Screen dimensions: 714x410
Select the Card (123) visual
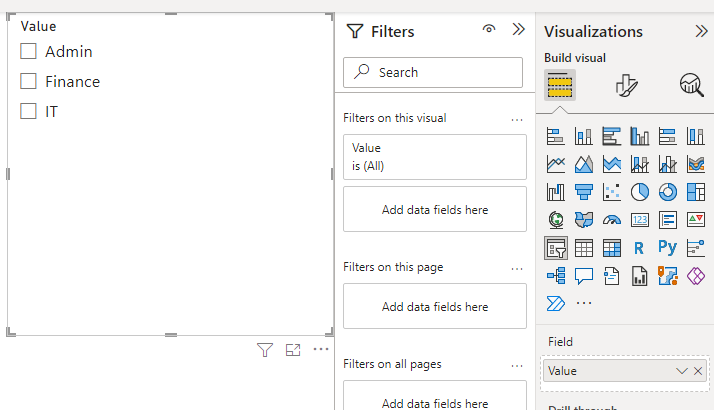(x=640, y=220)
